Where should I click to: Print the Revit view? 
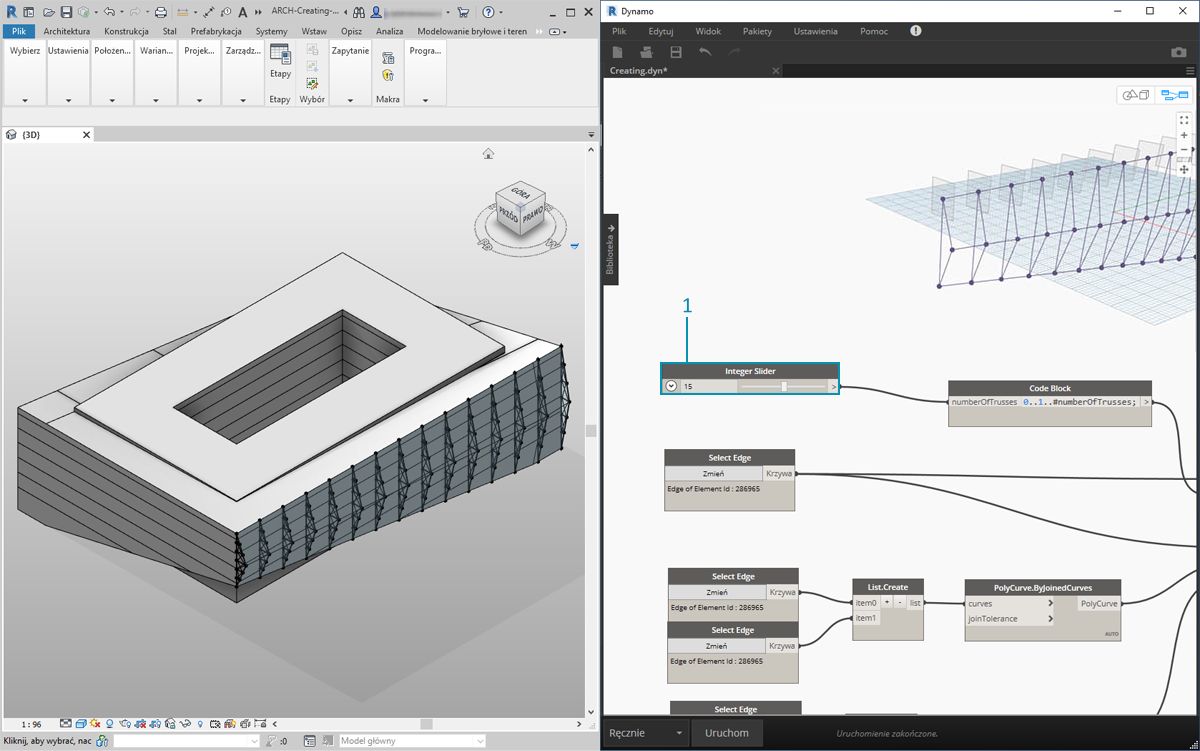pyautogui.click(x=161, y=12)
